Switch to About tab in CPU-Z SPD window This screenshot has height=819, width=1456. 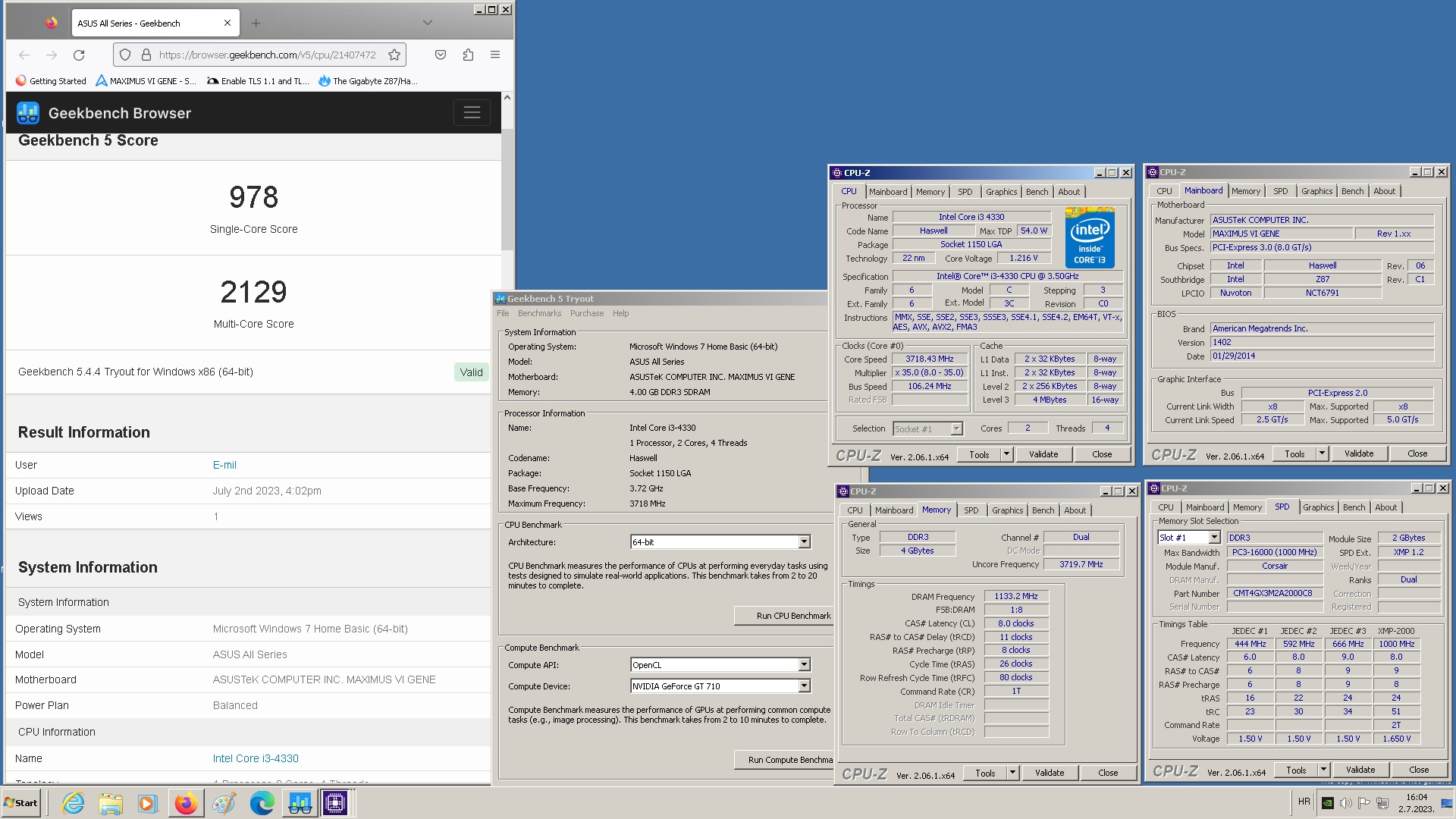pyautogui.click(x=1385, y=507)
